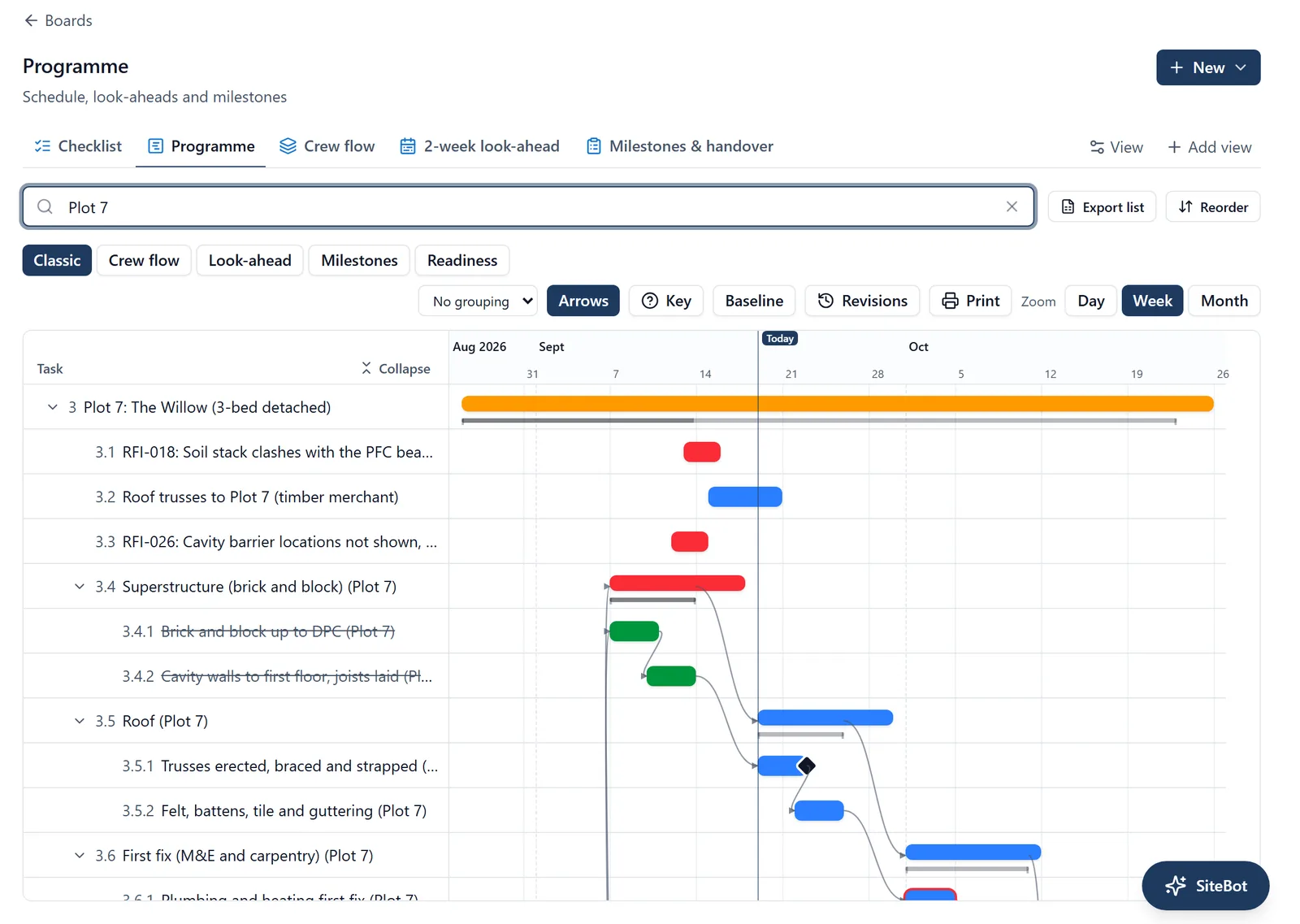Set zoom to Week
Image resolution: width=1300 pixels, height=924 pixels.
click(x=1152, y=301)
